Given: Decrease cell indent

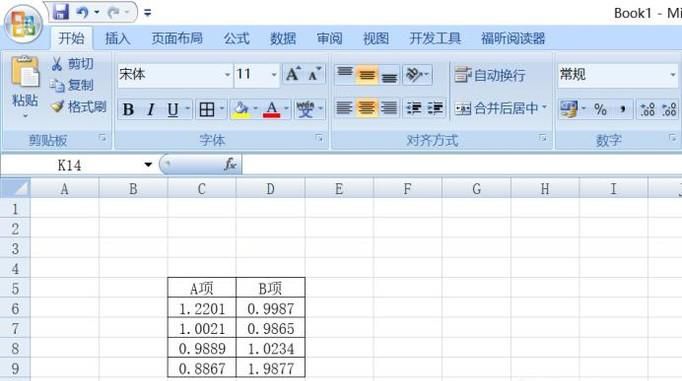Looking at the screenshot, I should (414, 107).
